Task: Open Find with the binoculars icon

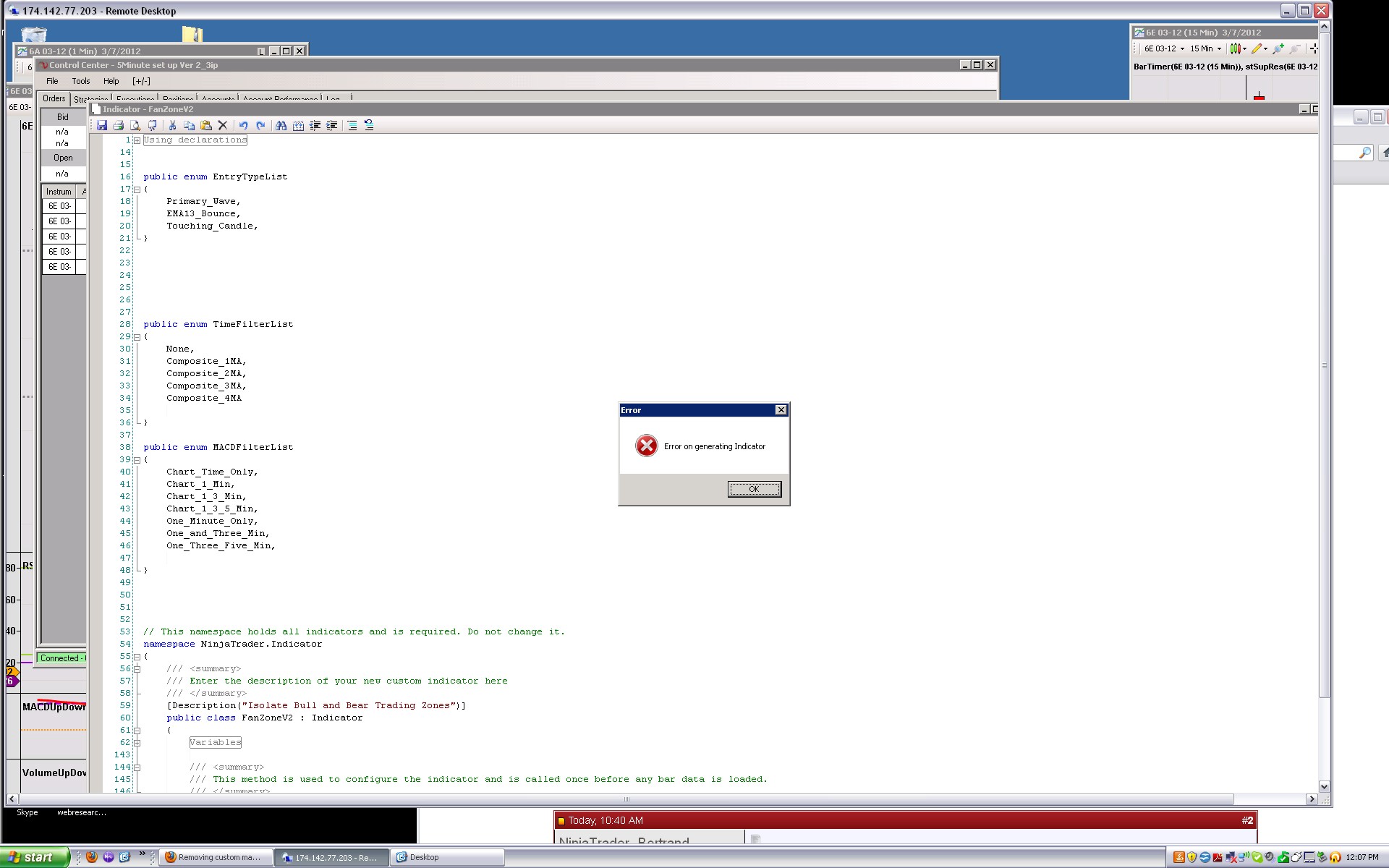Action: pos(281,125)
